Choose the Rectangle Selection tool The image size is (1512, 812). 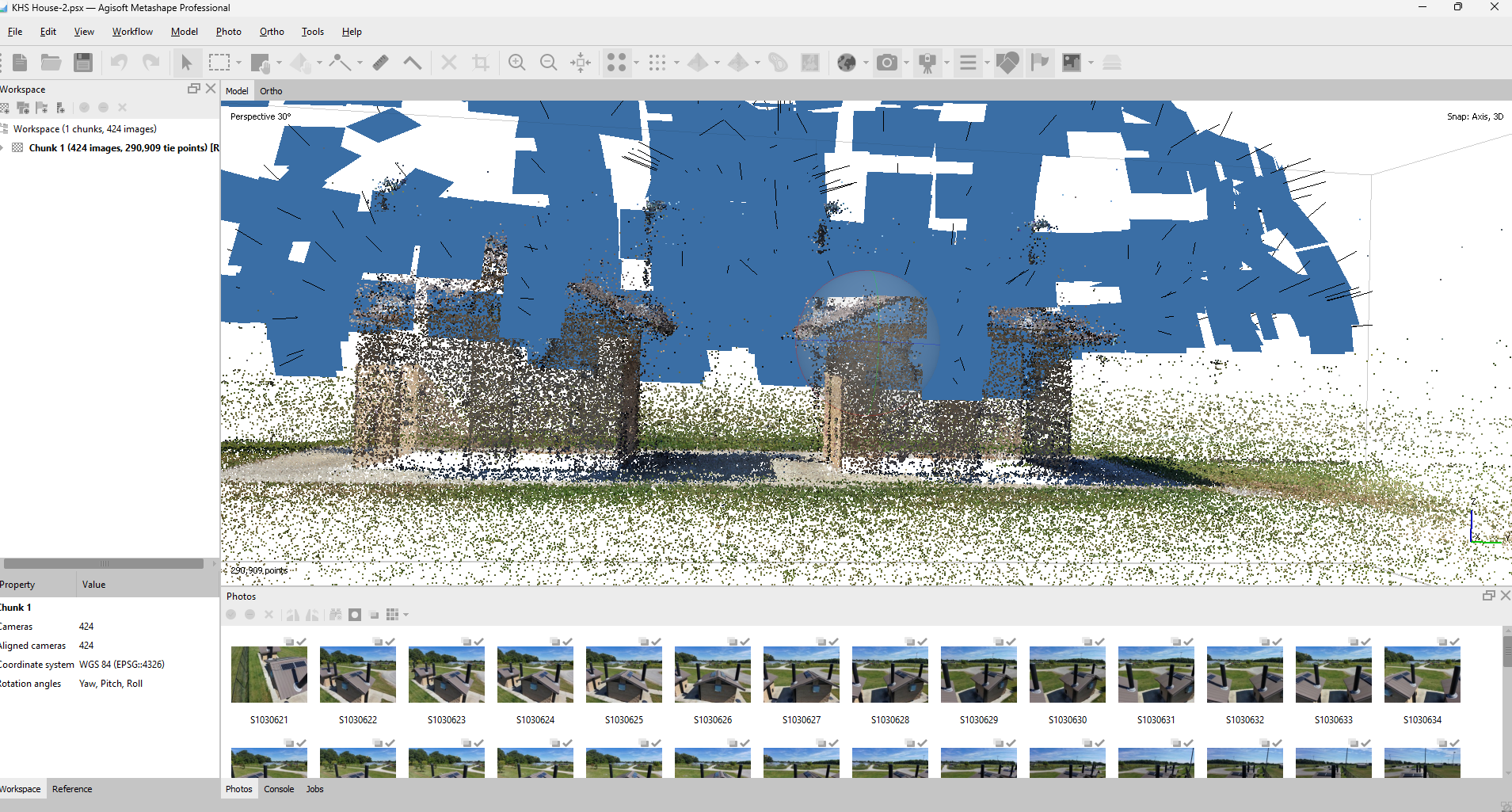click(219, 63)
